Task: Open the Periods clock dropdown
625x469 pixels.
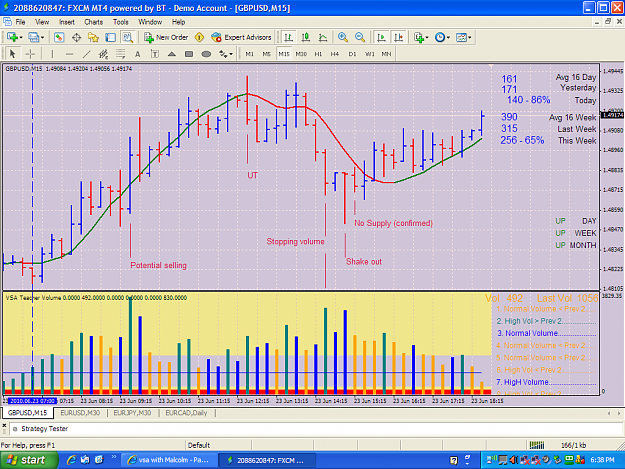Action: [442, 37]
